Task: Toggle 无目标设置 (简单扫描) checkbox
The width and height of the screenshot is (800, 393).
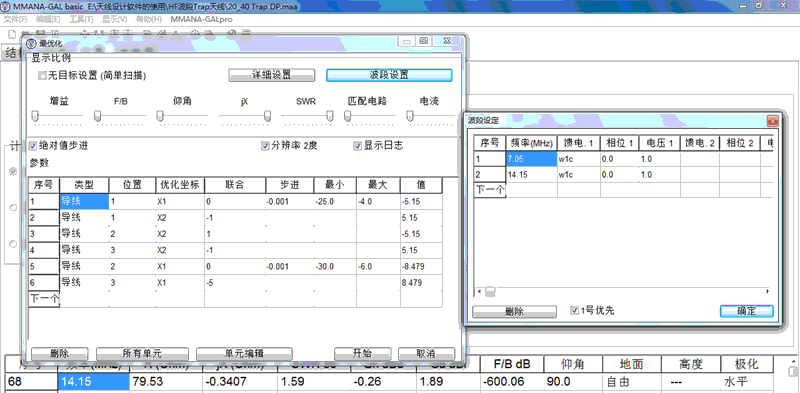Action: [x=42, y=76]
